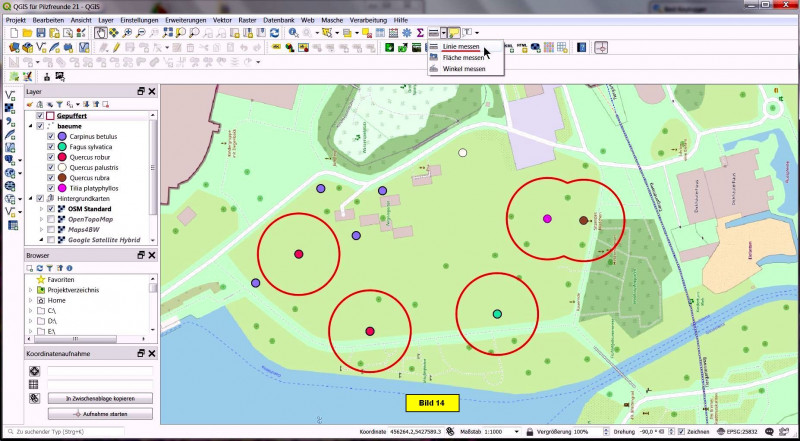Click the Open Project folder icon
Viewport: 800px width, 441px height.
(x=26, y=33)
